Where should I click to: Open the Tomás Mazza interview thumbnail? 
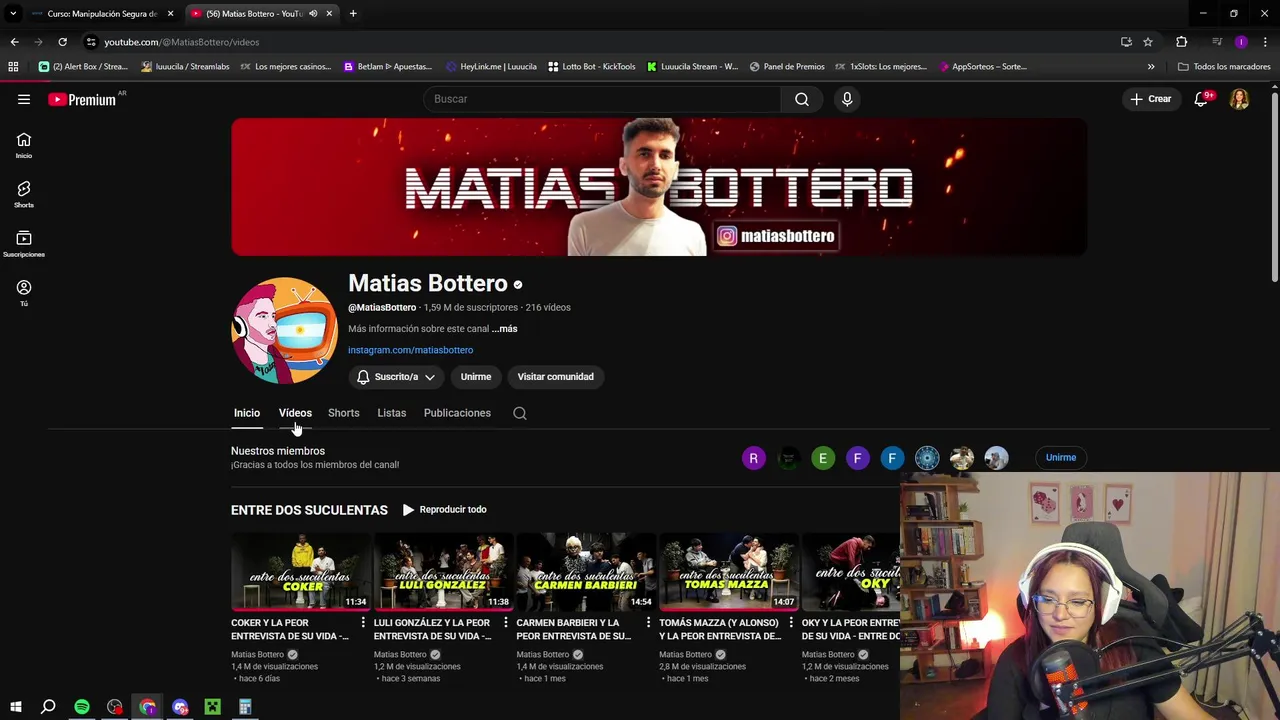[x=728, y=571]
